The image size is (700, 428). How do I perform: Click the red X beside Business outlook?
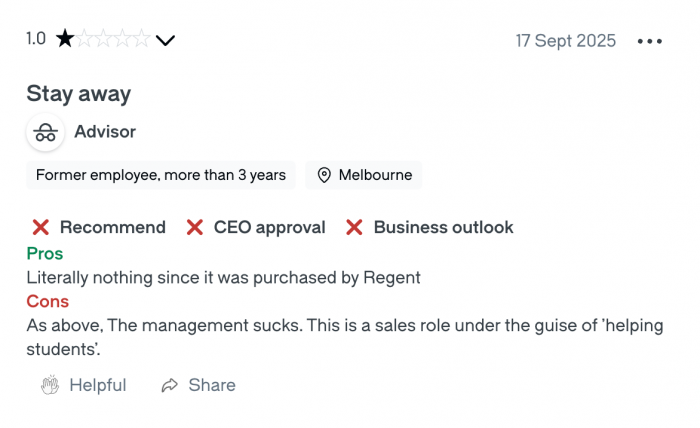(354, 227)
